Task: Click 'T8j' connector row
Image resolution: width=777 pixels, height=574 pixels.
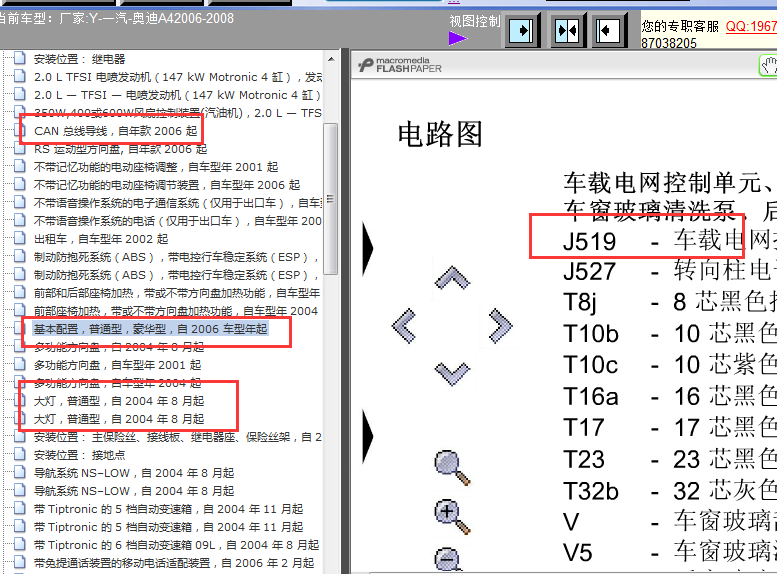Action: point(669,302)
